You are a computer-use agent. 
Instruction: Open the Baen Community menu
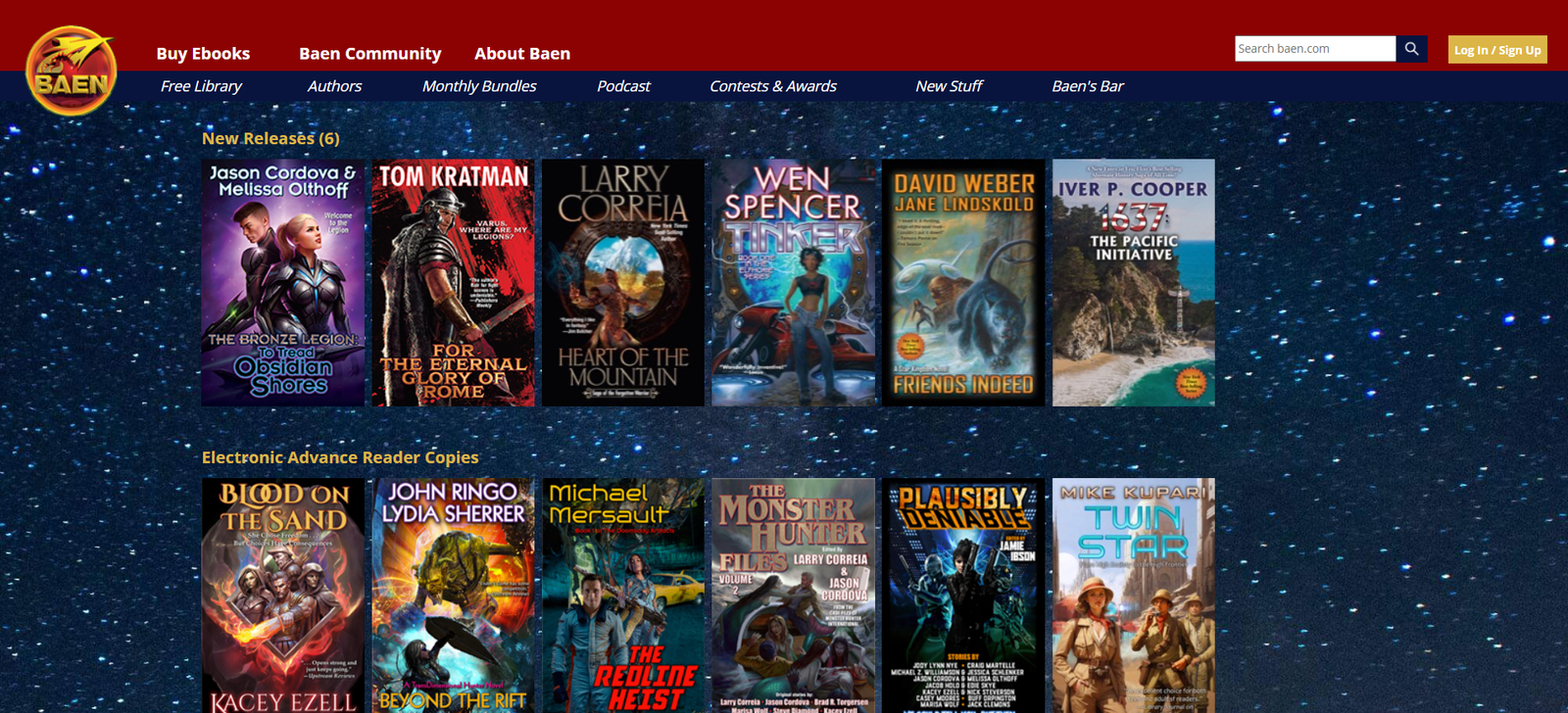coord(370,54)
